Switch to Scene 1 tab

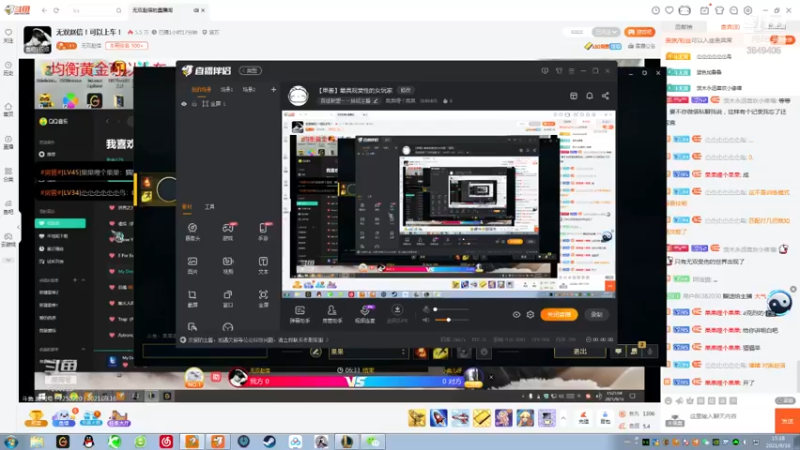click(x=227, y=90)
